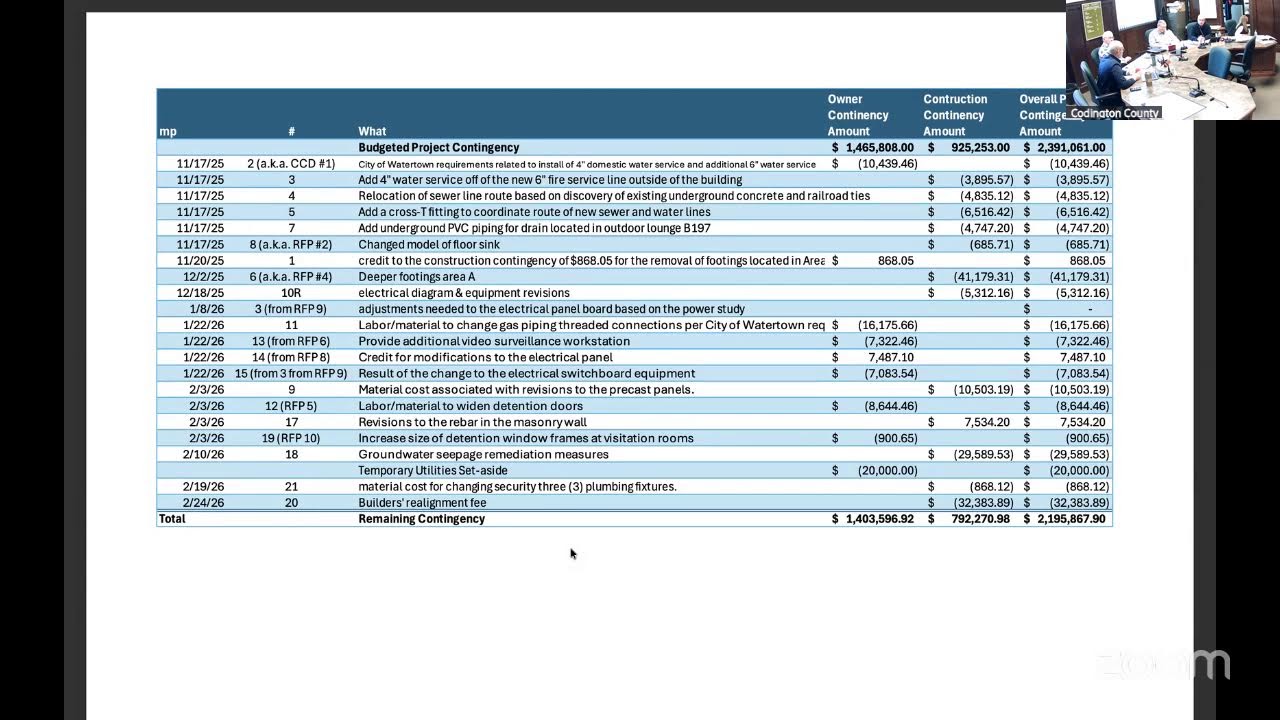Click 'adjustments needed to the electrical panel board'
Image resolution: width=1280 pixels, height=720 pixels.
[x=551, y=309]
